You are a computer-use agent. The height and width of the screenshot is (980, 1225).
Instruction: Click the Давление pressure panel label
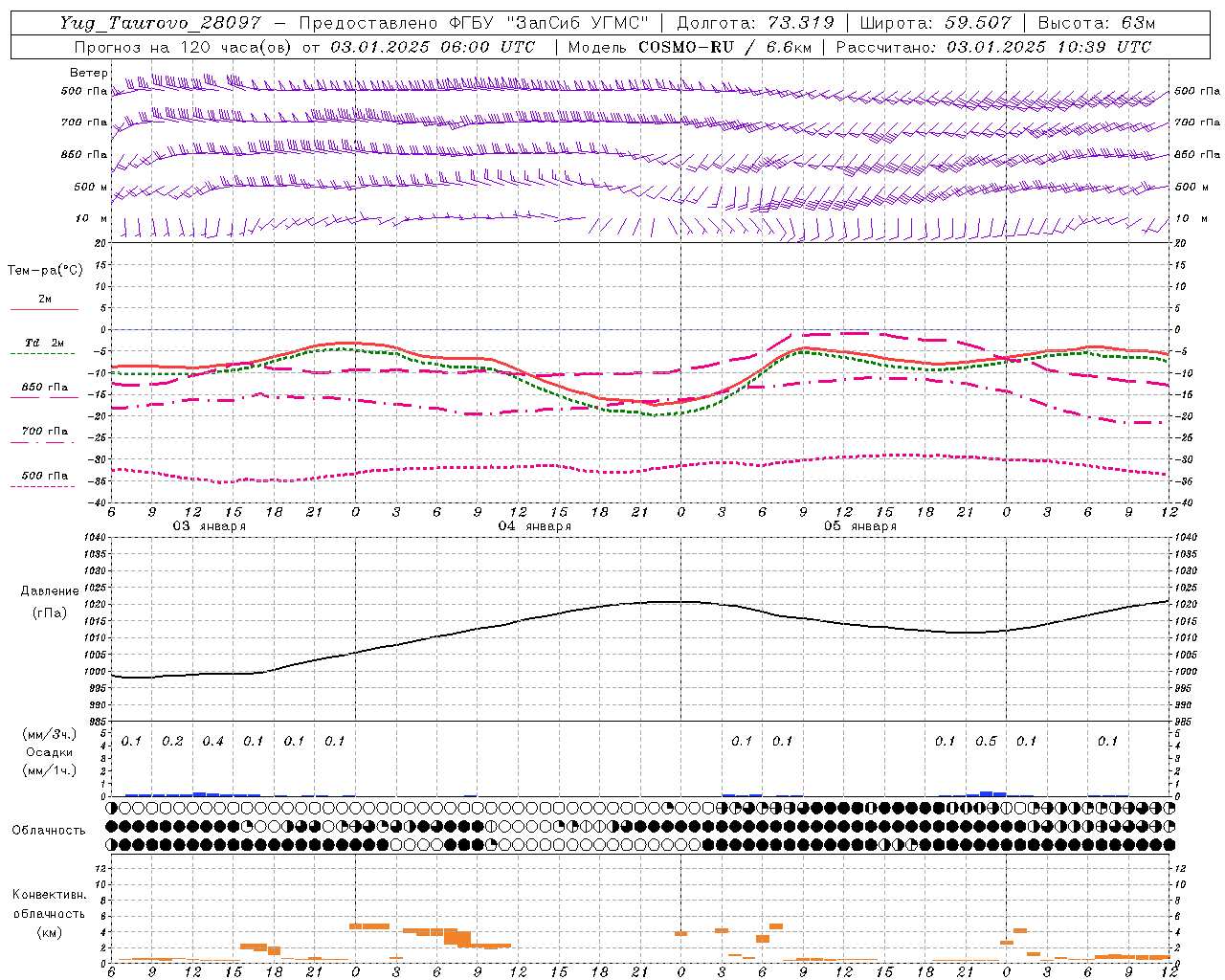(x=50, y=591)
